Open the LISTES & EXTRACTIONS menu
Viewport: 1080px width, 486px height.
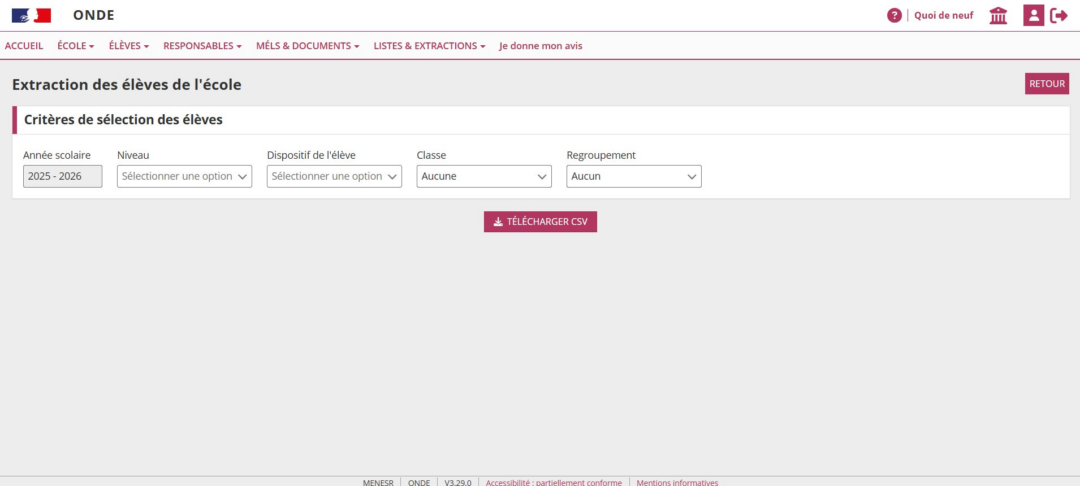(430, 46)
